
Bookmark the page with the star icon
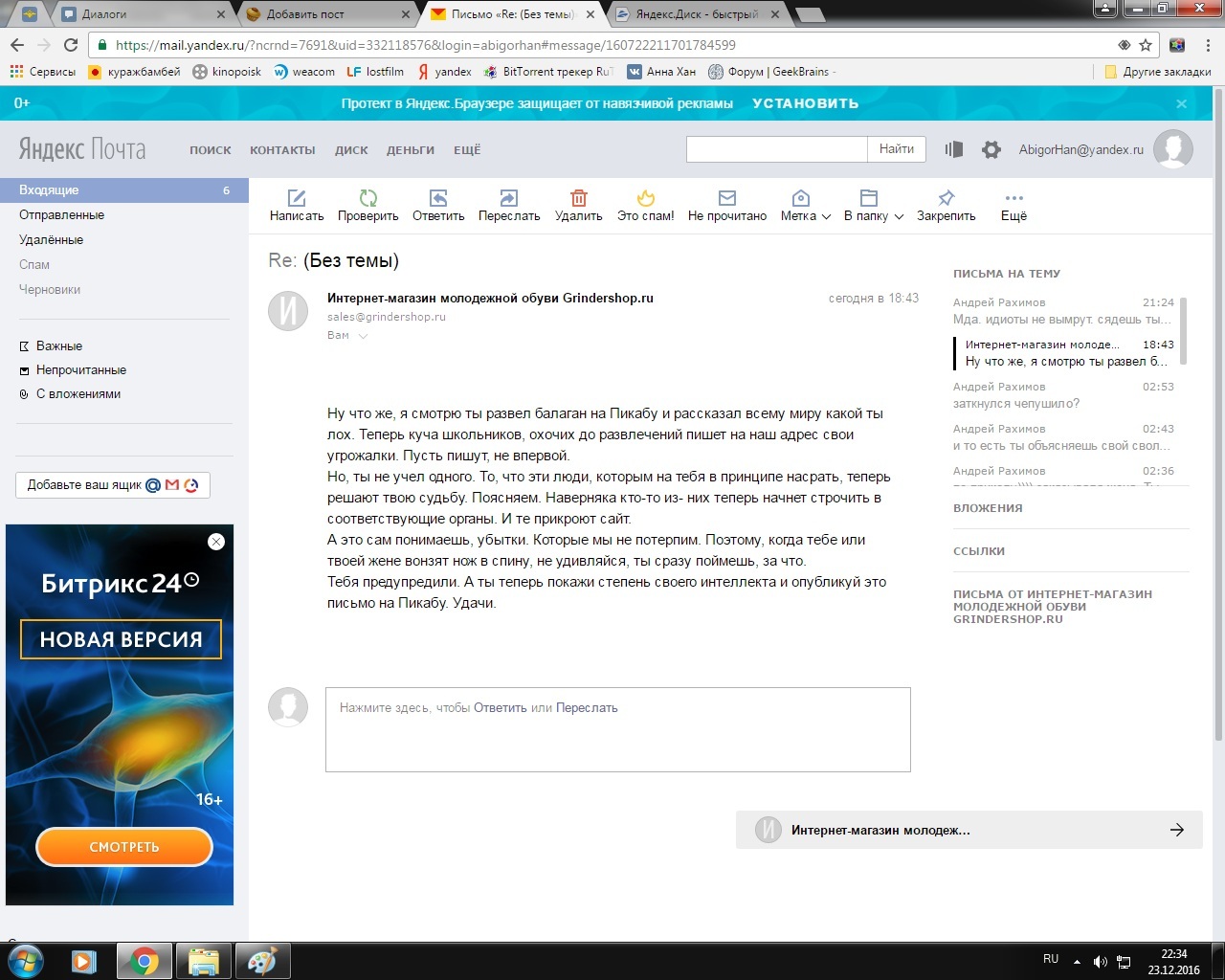(x=1146, y=45)
